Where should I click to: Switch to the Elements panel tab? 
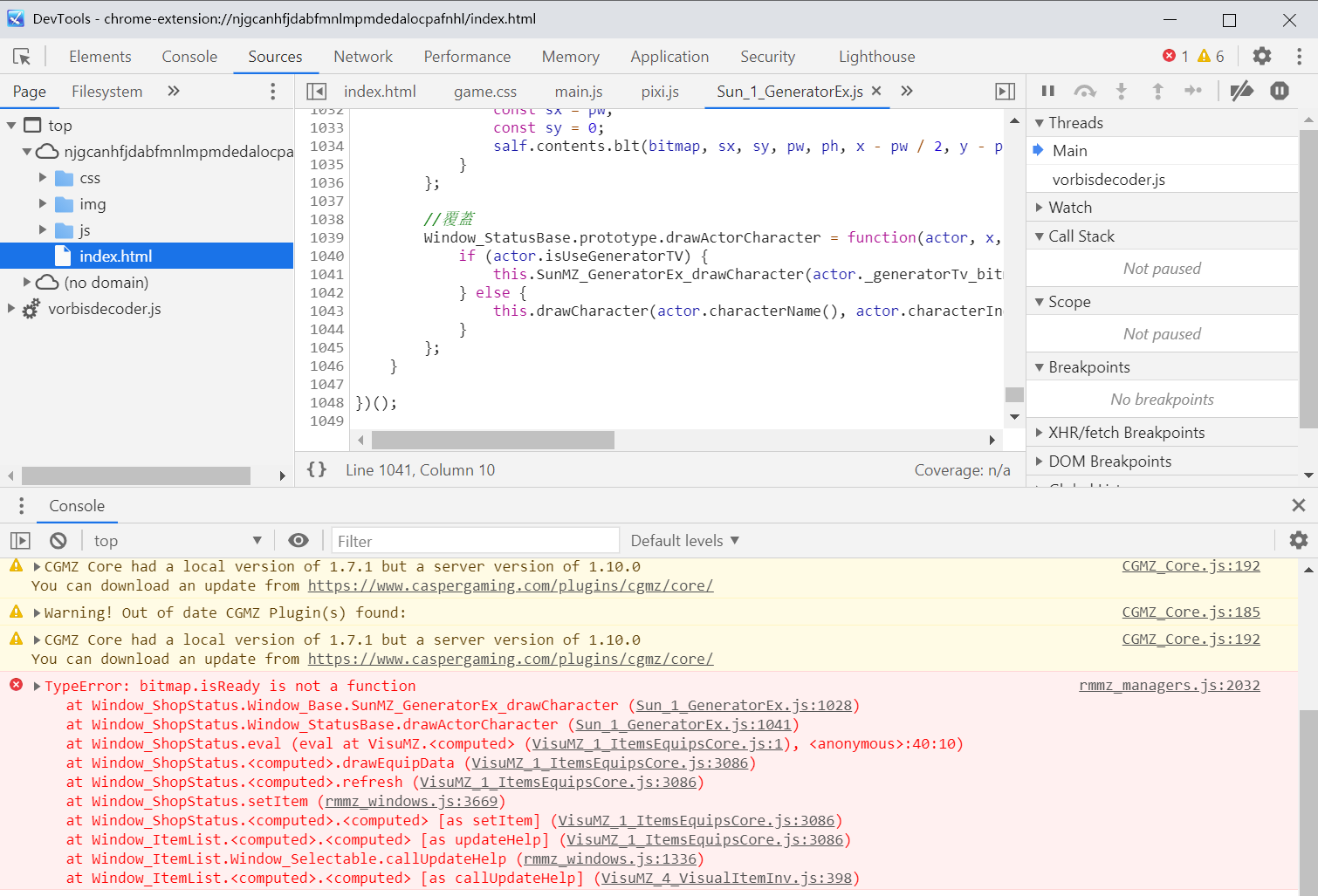[x=100, y=57]
